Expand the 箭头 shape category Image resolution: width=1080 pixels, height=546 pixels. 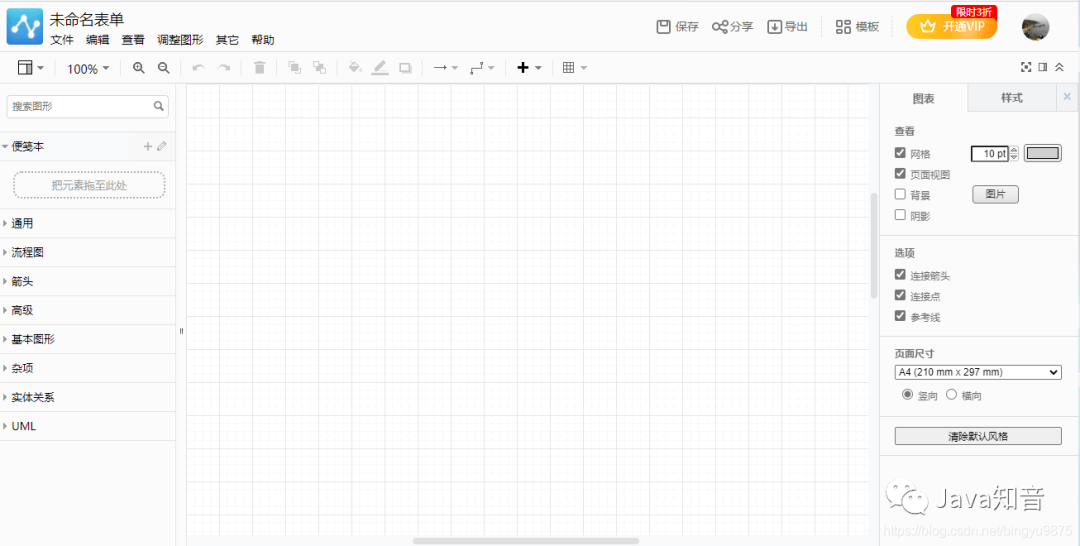87,282
